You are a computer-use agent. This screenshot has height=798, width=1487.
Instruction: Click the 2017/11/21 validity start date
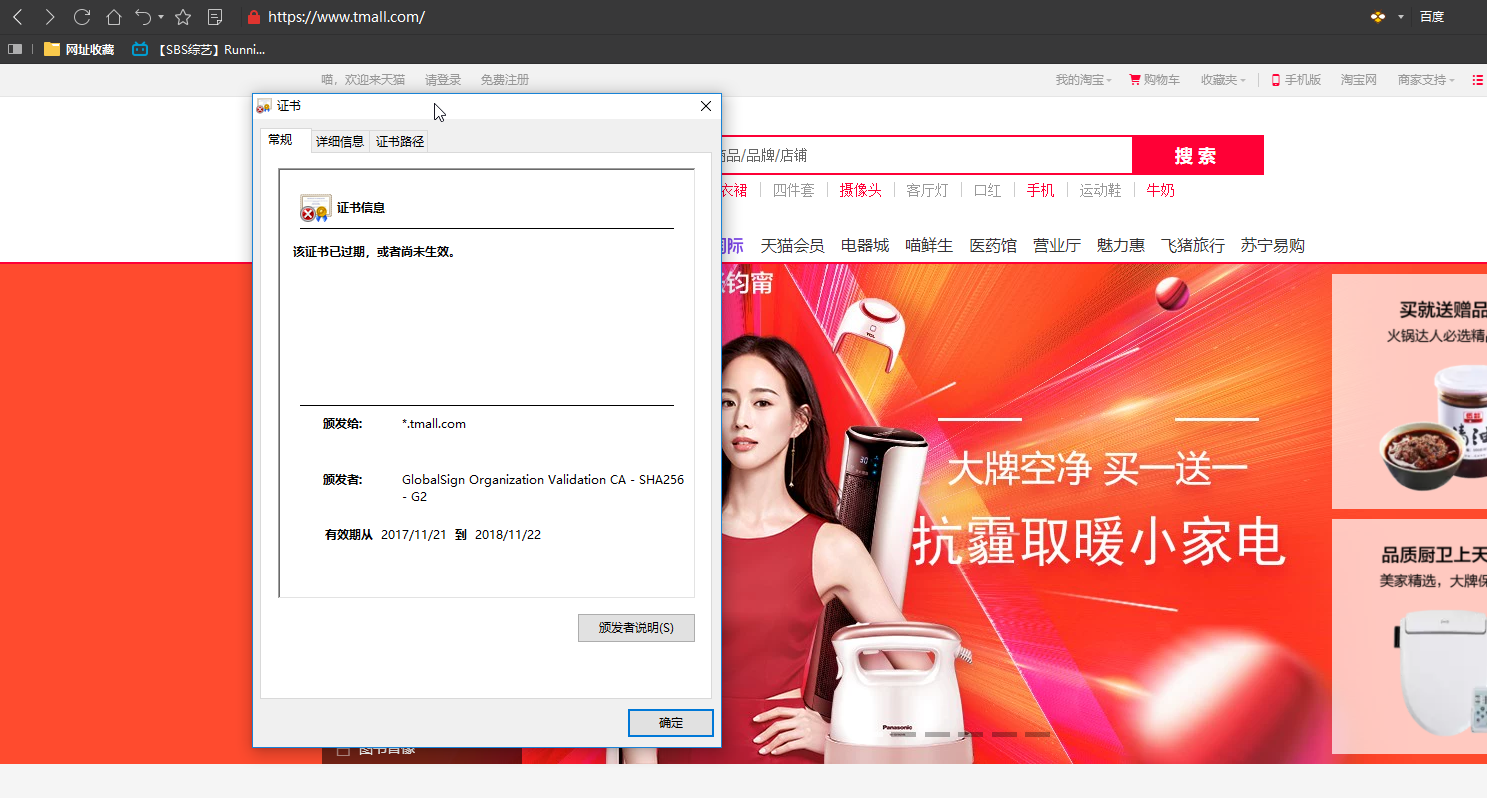[414, 535]
